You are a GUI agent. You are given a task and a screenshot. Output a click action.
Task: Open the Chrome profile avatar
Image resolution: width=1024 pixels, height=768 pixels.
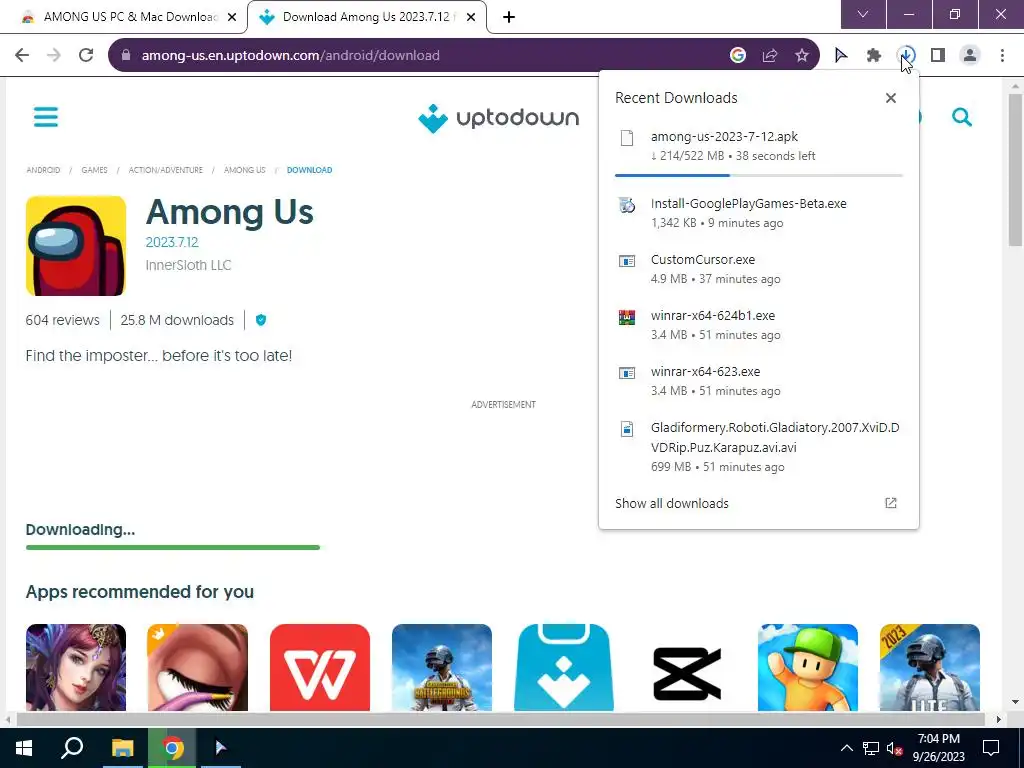click(970, 56)
